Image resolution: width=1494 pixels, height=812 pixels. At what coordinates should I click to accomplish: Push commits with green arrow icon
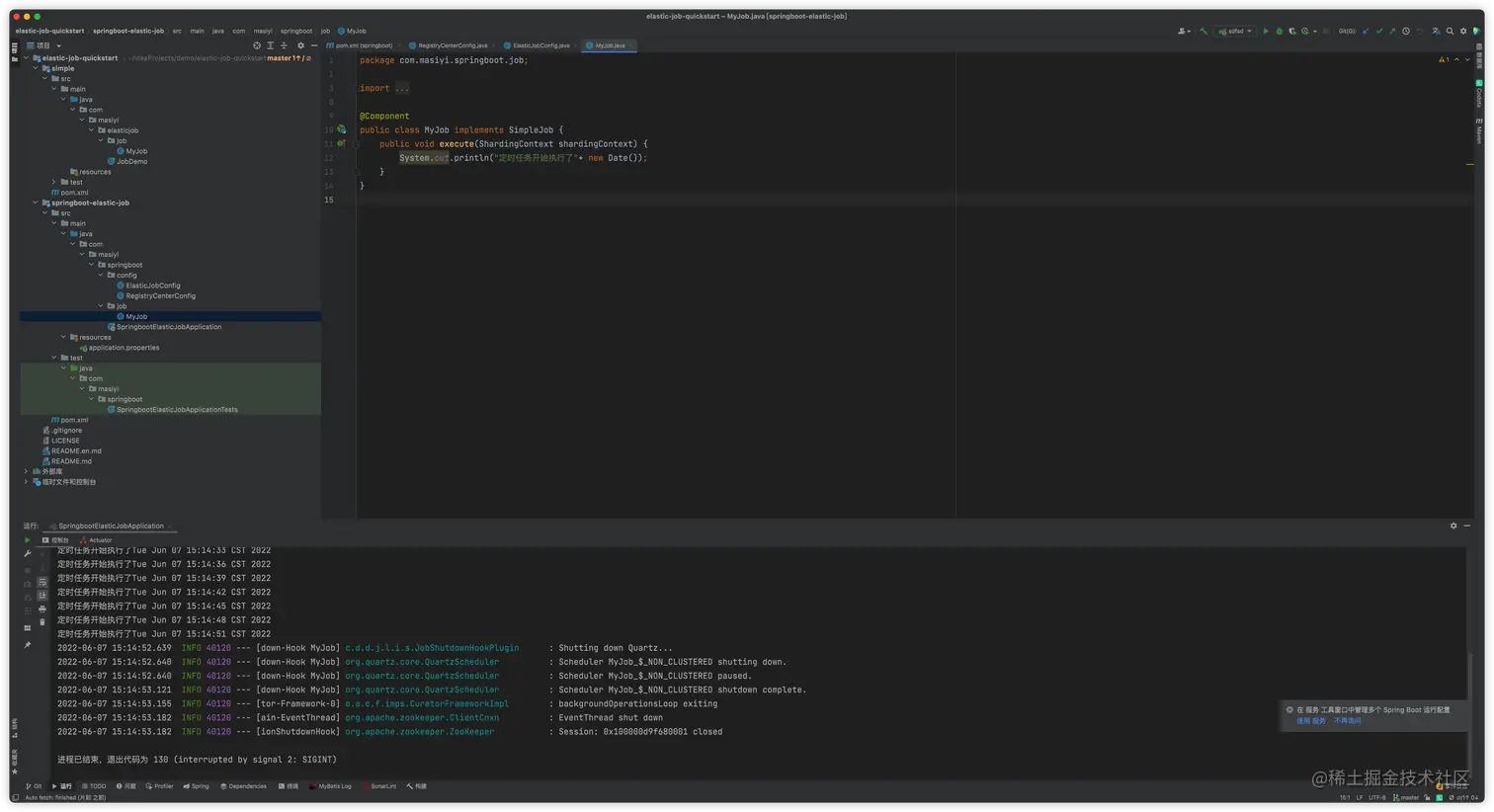1392,32
